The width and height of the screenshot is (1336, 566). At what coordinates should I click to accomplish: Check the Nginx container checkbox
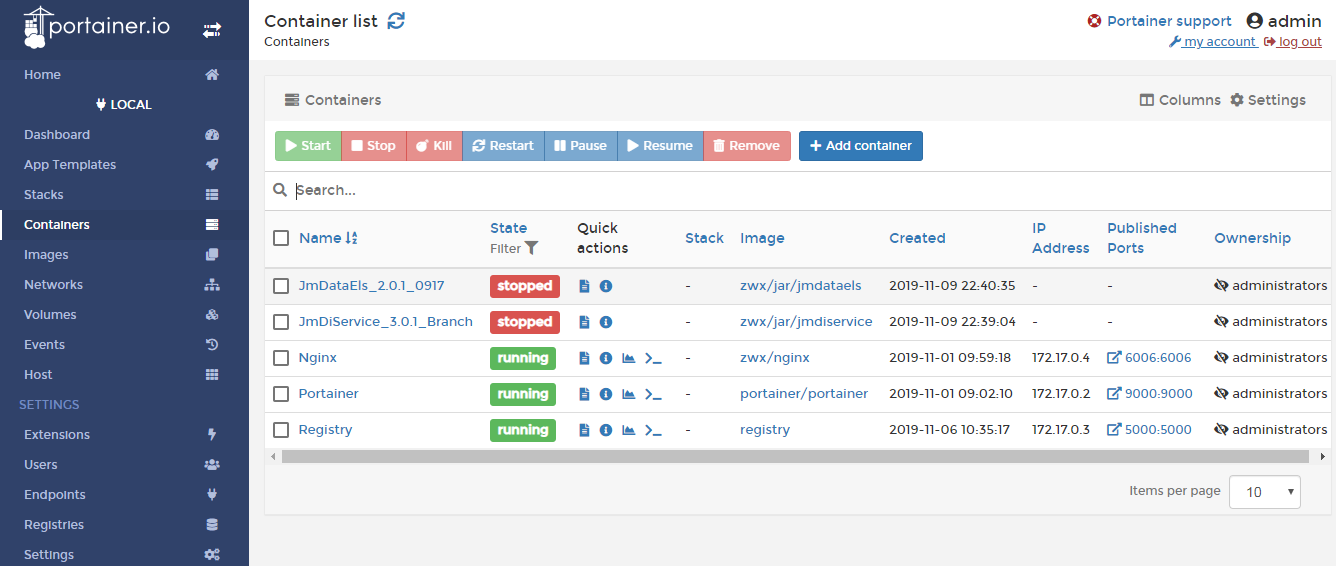(x=281, y=358)
